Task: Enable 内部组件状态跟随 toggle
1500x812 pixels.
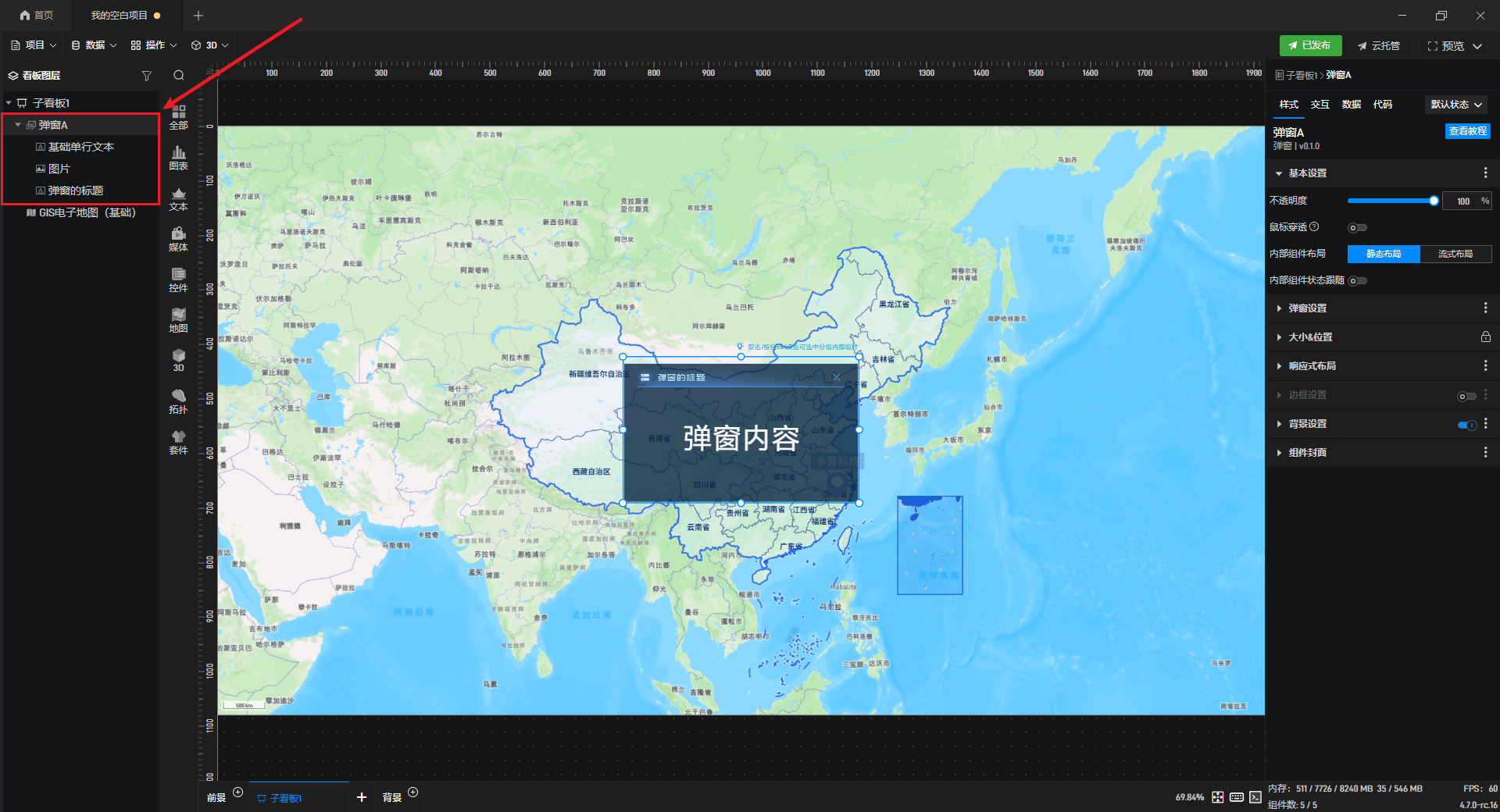Action: tap(1358, 281)
